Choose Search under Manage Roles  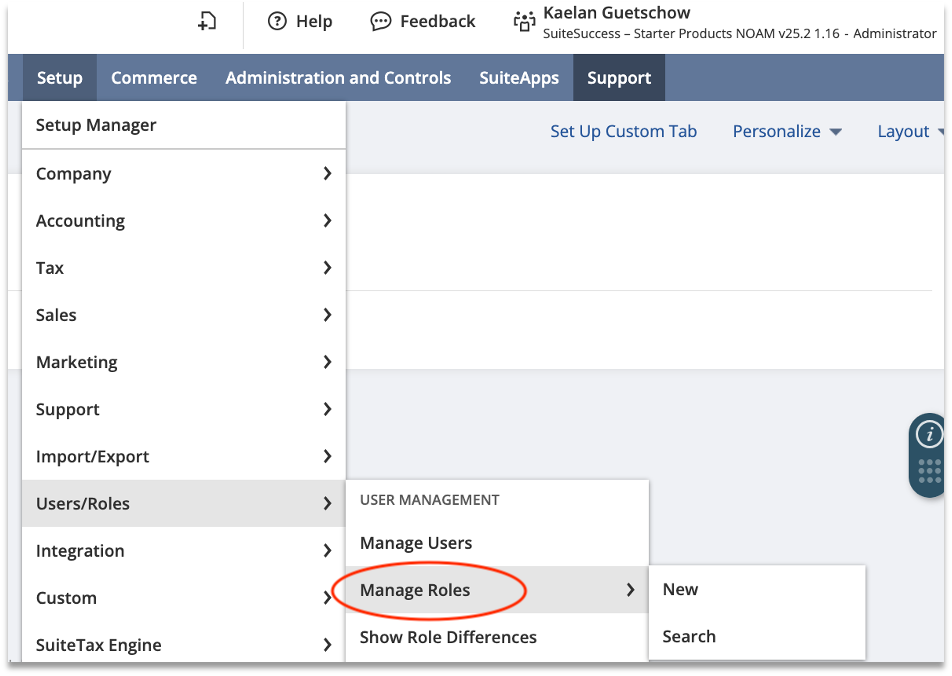coord(756,637)
